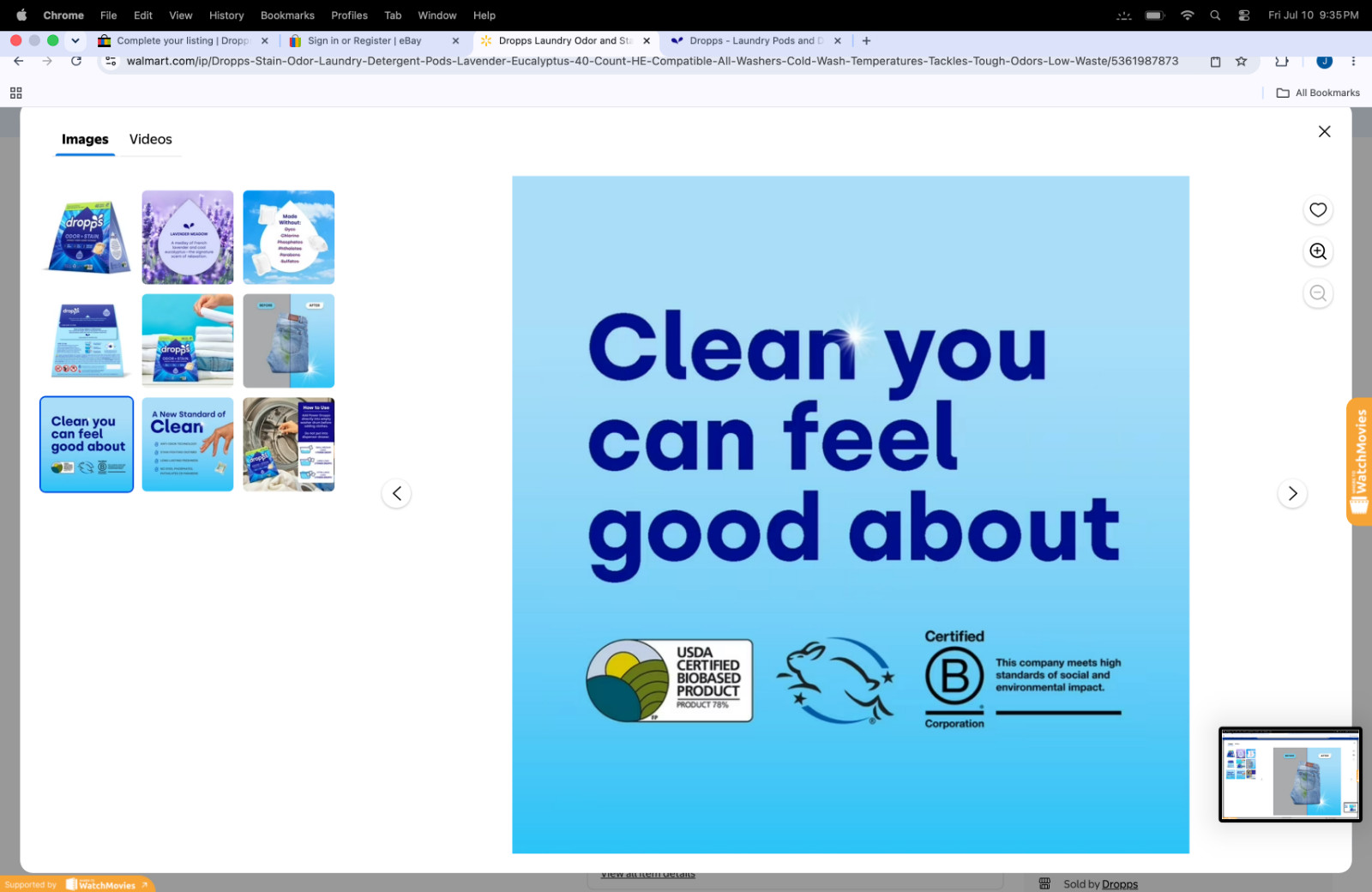Select the 'Clean you can feel good about' thumbnail
Screen dimensions: 1372x892
click(x=87, y=444)
